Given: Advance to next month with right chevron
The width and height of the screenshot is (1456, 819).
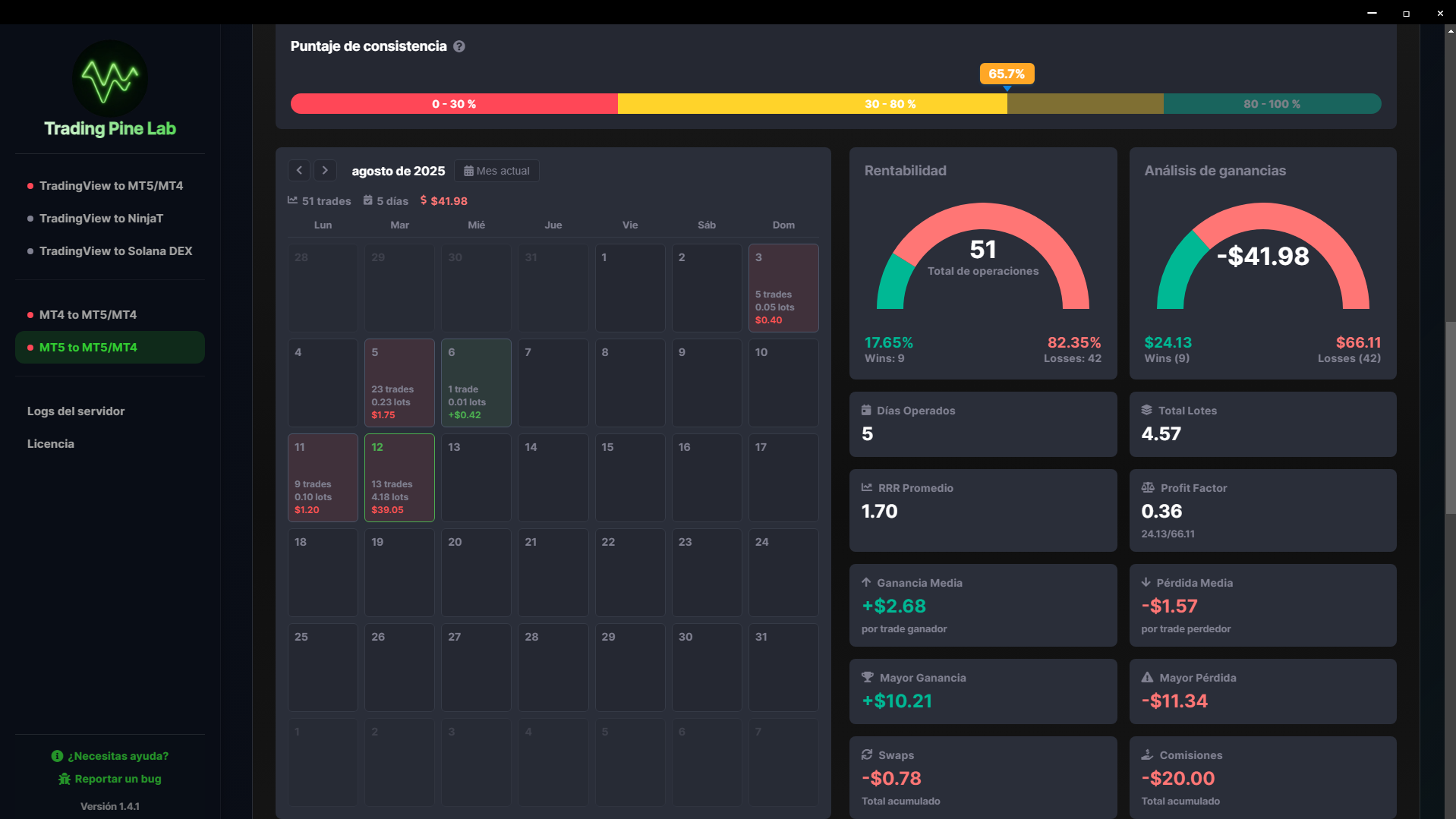Looking at the screenshot, I should pyautogui.click(x=325, y=171).
